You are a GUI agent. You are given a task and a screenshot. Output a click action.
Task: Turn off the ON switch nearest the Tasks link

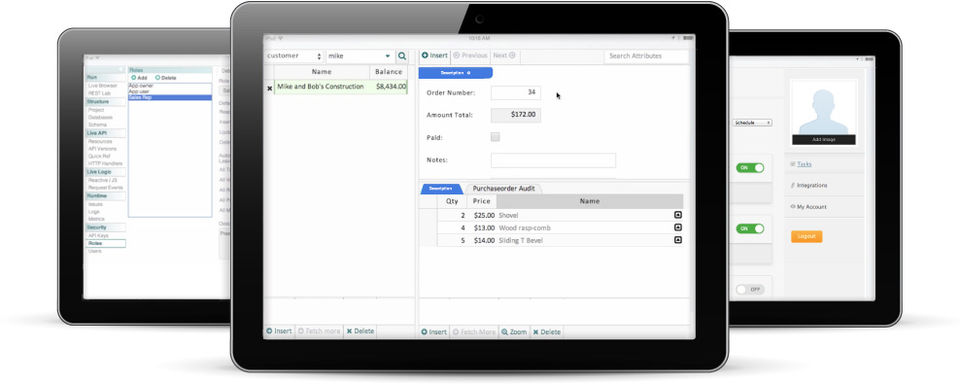[750, 168]
